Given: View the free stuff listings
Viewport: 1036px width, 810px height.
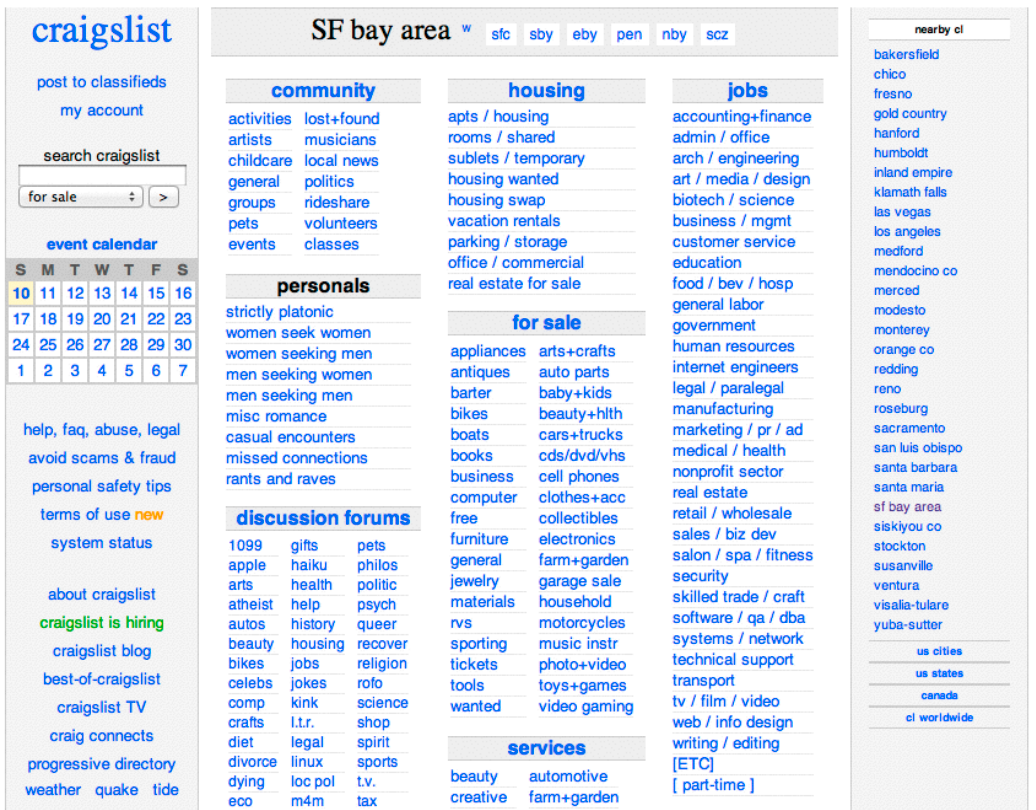Looking at the screenshot, I should [x=464, y=519].
